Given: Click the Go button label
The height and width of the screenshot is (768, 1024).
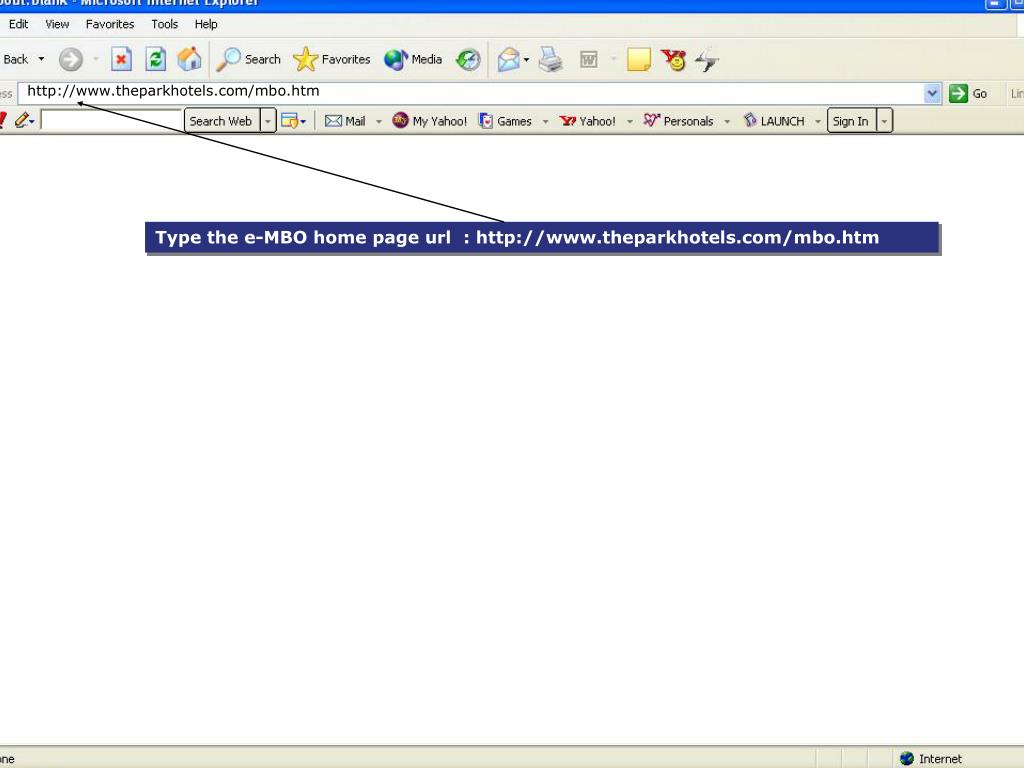Looking at the screenshot, I should pos(980,93).
